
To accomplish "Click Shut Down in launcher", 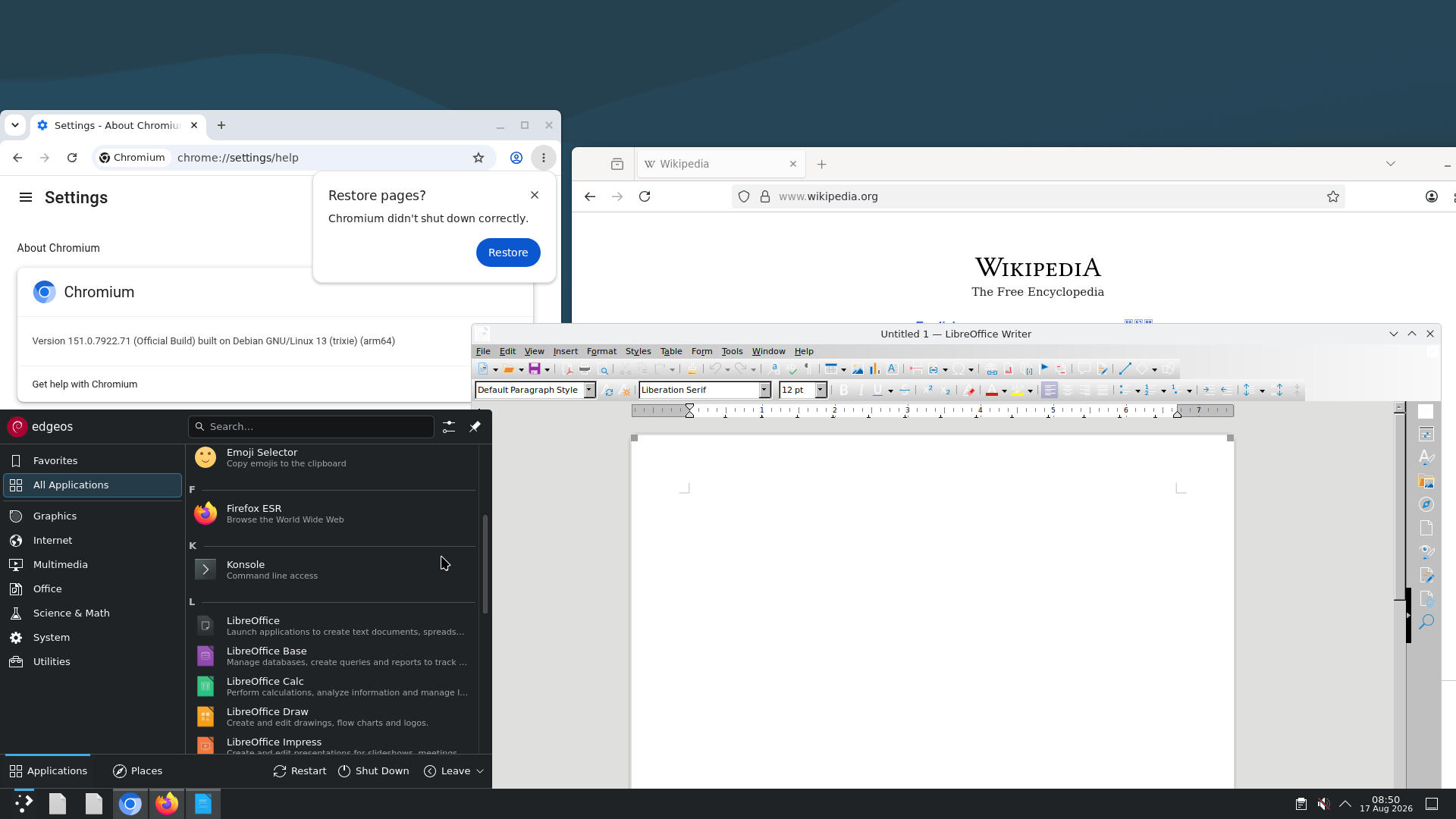I will coord(373,771).
